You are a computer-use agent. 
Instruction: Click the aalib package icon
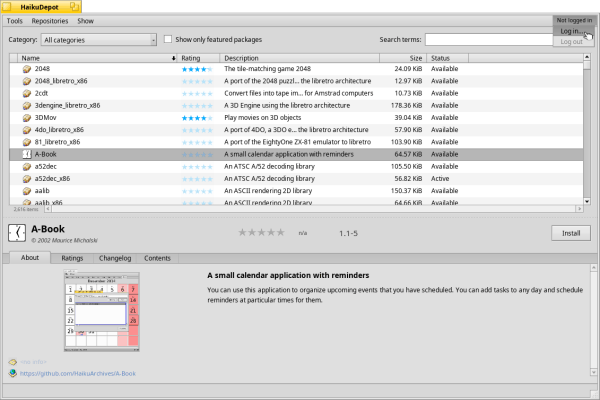27,190
